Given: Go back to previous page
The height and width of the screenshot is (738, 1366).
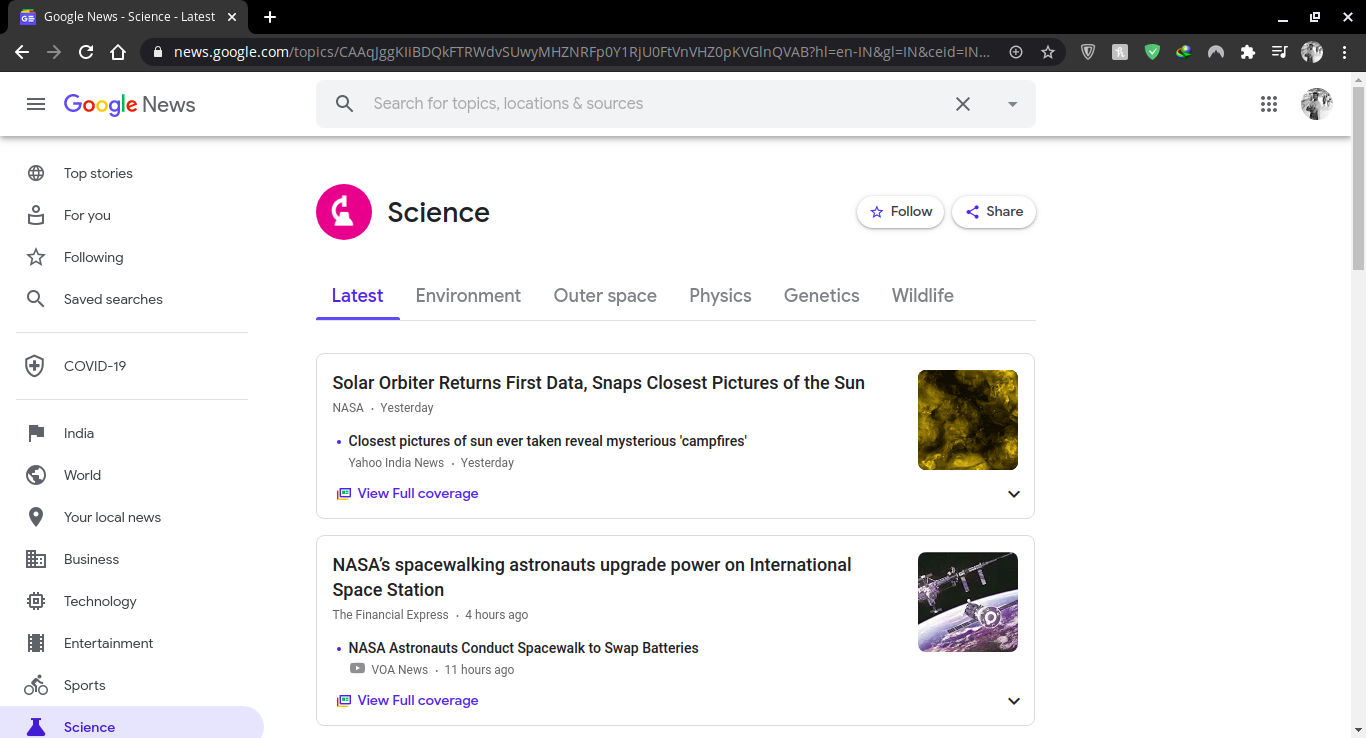Looking at the screenshot, I should (x=22, y=52).
